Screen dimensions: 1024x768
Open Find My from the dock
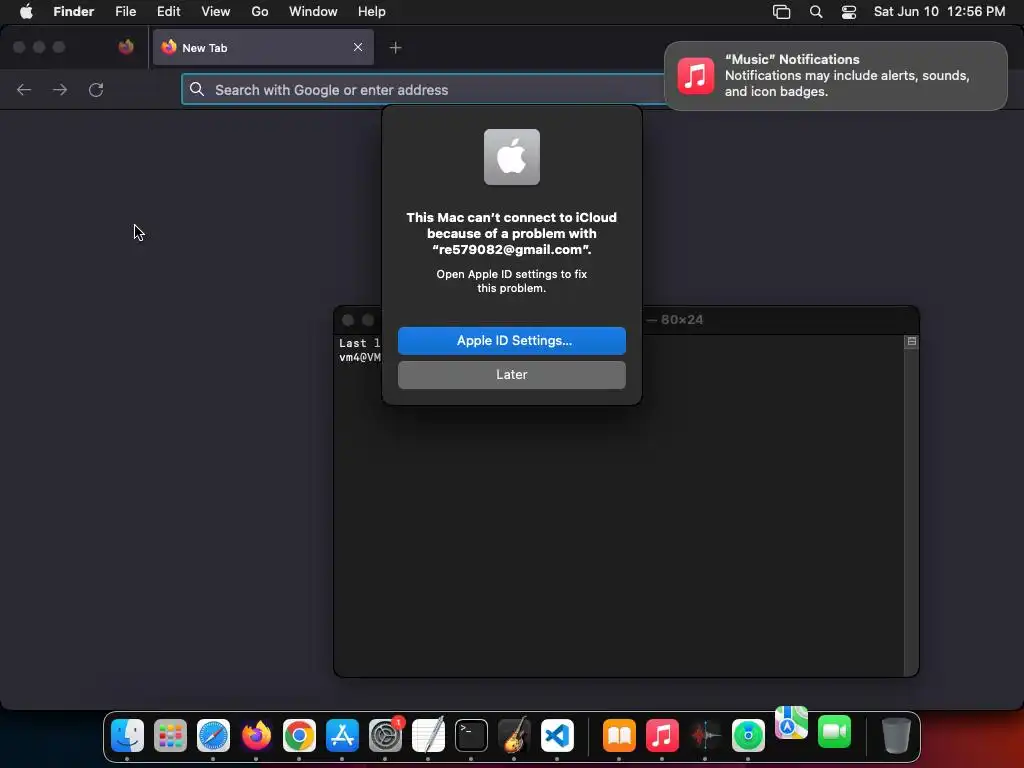748,735
